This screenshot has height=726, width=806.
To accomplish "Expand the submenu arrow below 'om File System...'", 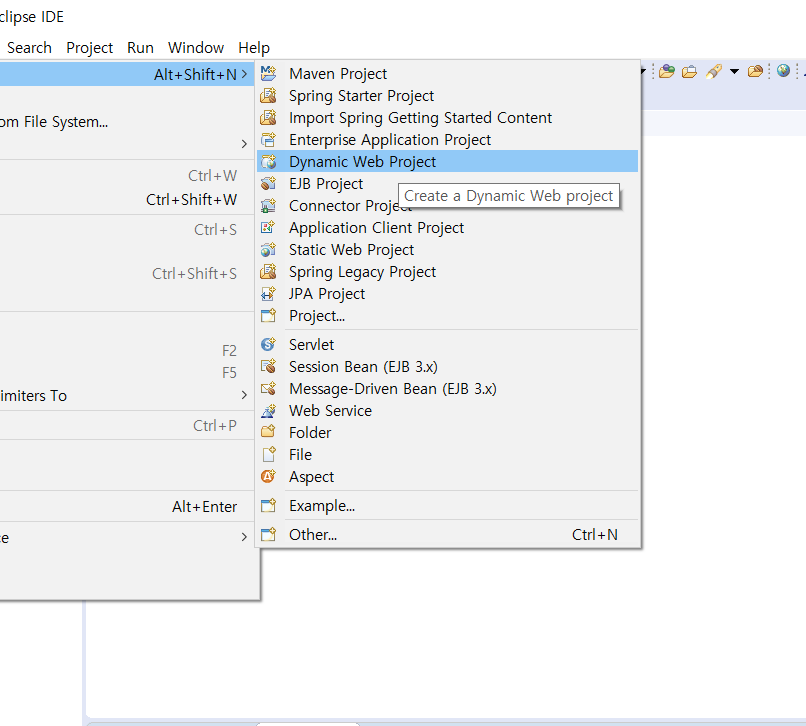I will 244,144.
